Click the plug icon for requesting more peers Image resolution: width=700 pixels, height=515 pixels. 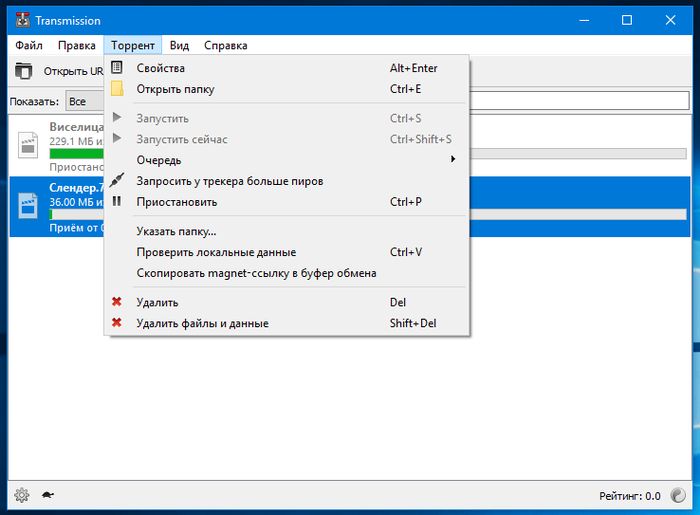pos(117,181)
